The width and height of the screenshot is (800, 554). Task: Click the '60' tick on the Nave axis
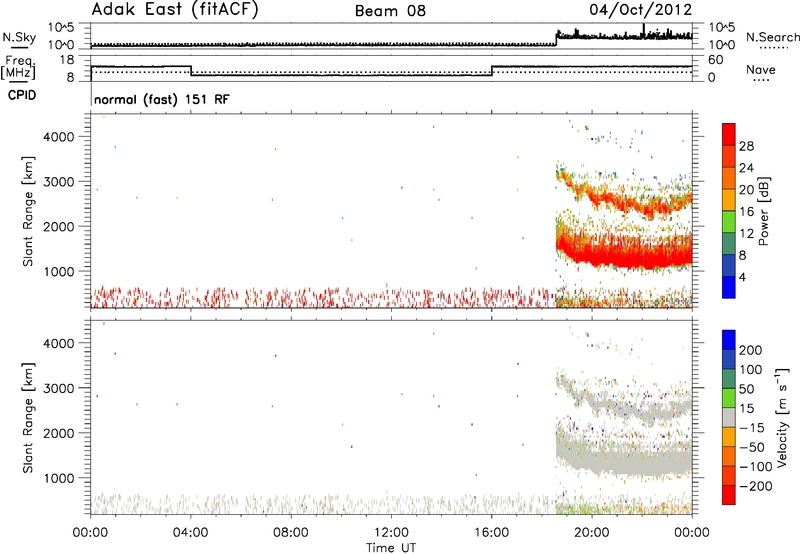[716, 60]
